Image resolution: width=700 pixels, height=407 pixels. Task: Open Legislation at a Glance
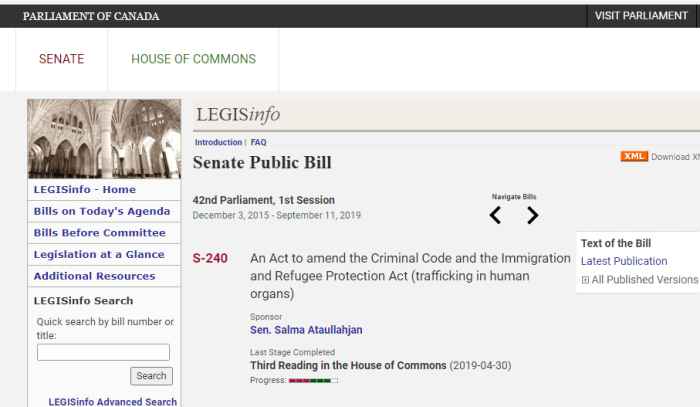tap(99, 254)
